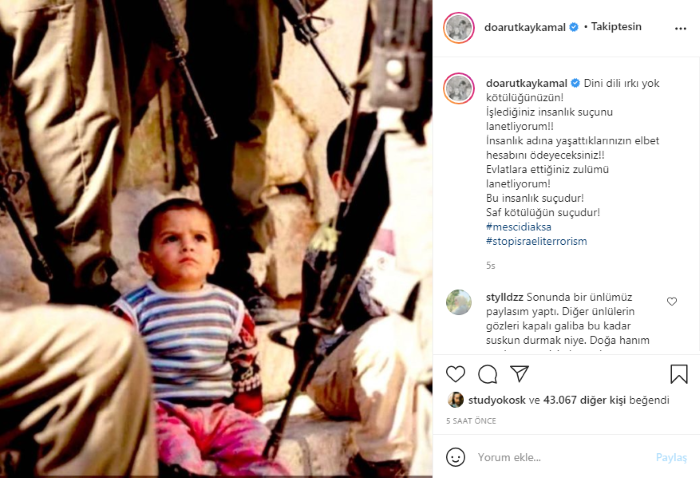Open the three-dot more options menu
Image resolution: width=700 pixels, height=478 pixels.
pyautogui.click(x=680, y=28)
